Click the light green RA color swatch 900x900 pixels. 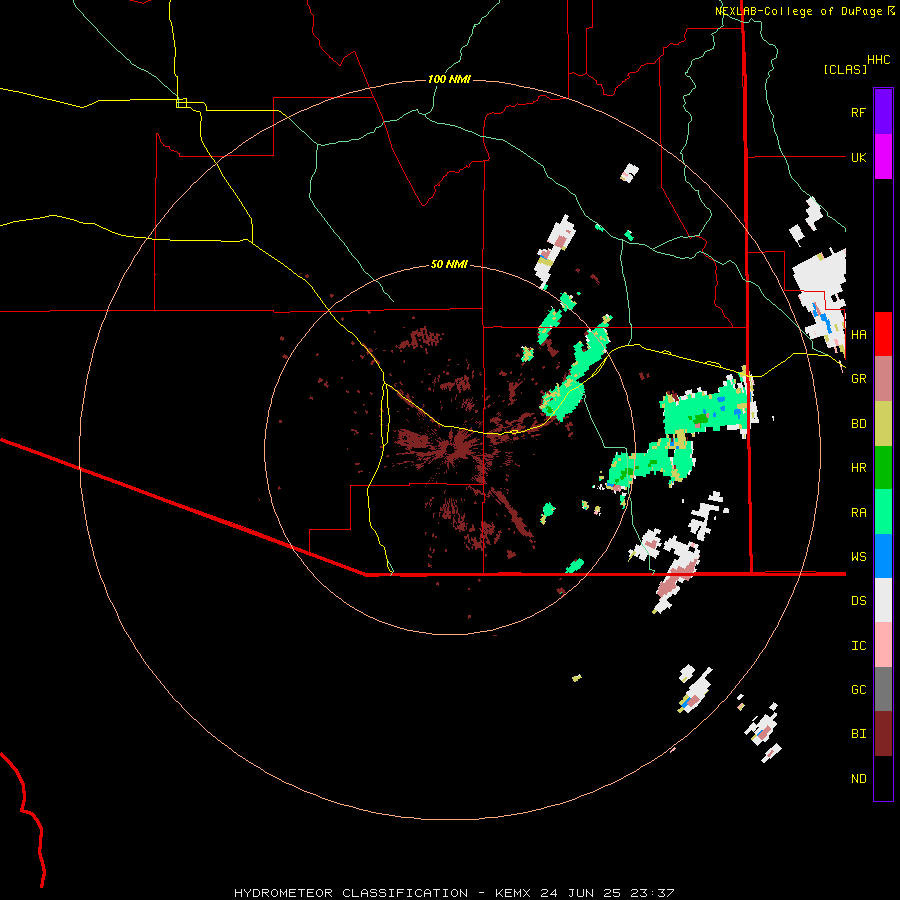pos(883,512)
